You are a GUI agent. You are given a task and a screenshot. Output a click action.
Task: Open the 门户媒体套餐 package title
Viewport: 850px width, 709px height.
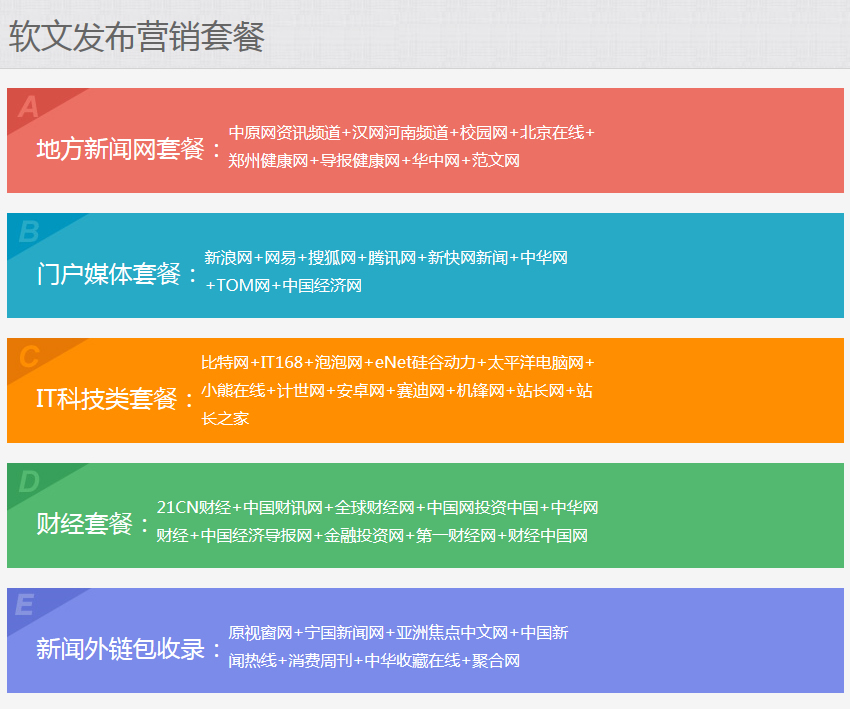coord(118,274)
